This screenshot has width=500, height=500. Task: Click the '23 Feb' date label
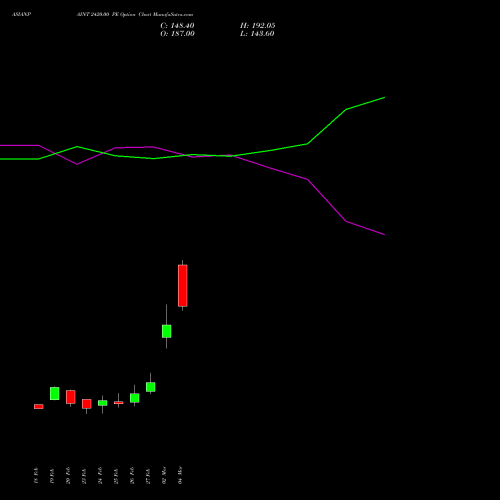tap(84, 476)
